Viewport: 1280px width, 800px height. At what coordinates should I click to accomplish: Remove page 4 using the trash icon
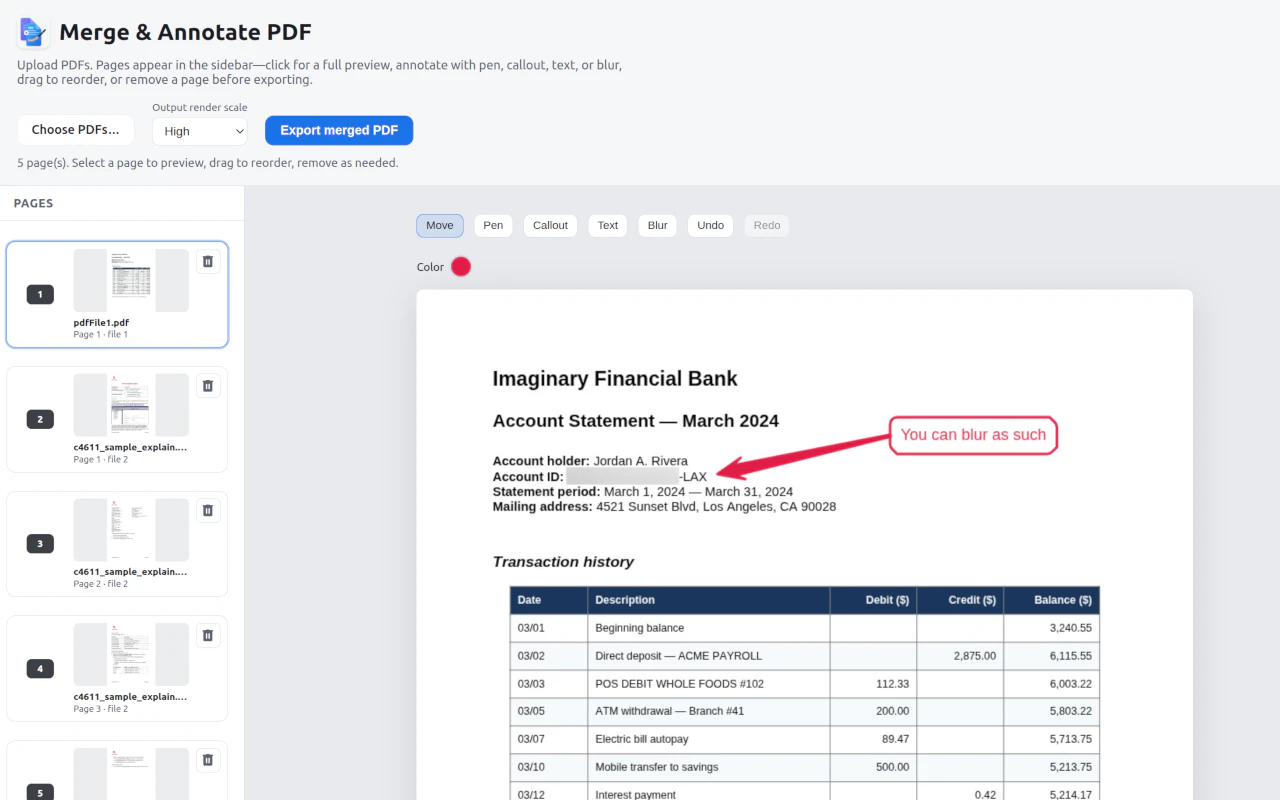(x=208, y=635)
